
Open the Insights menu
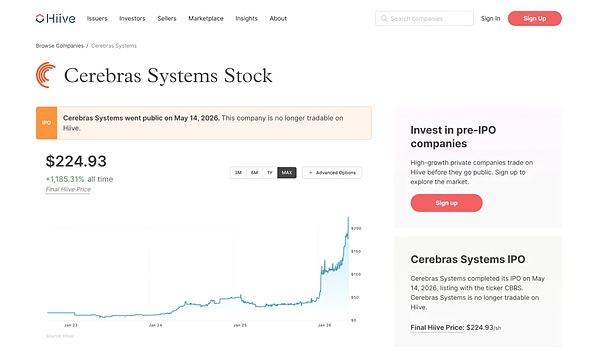point(246,18)
